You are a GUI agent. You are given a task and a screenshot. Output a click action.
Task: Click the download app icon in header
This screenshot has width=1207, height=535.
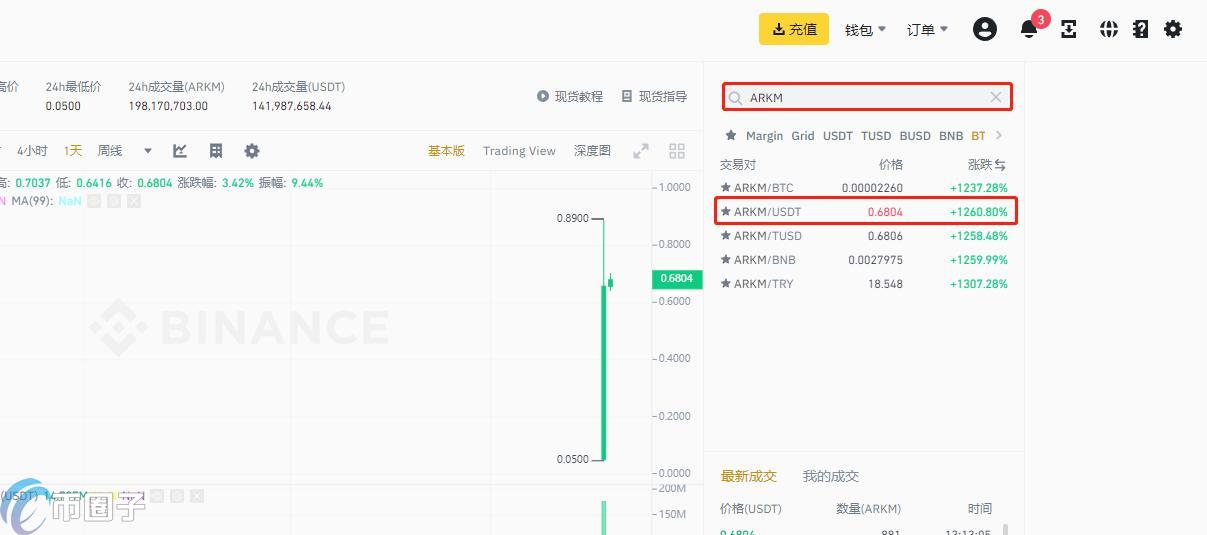pos(1069,29)
